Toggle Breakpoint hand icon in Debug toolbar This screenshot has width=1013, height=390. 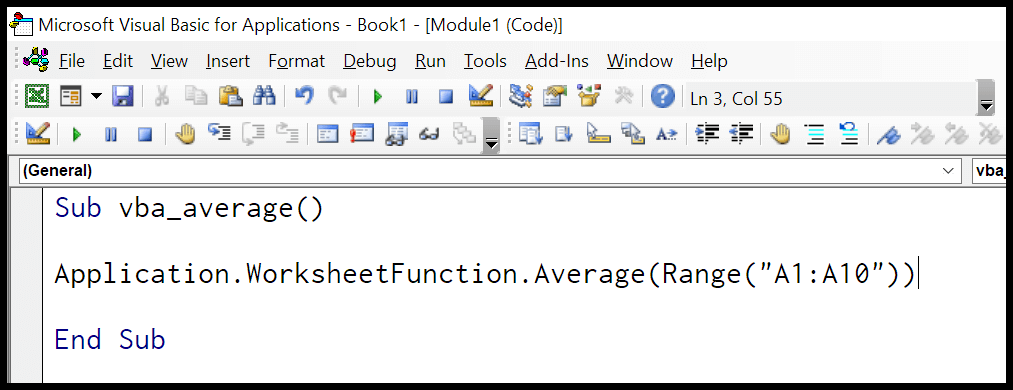[185, 134]
